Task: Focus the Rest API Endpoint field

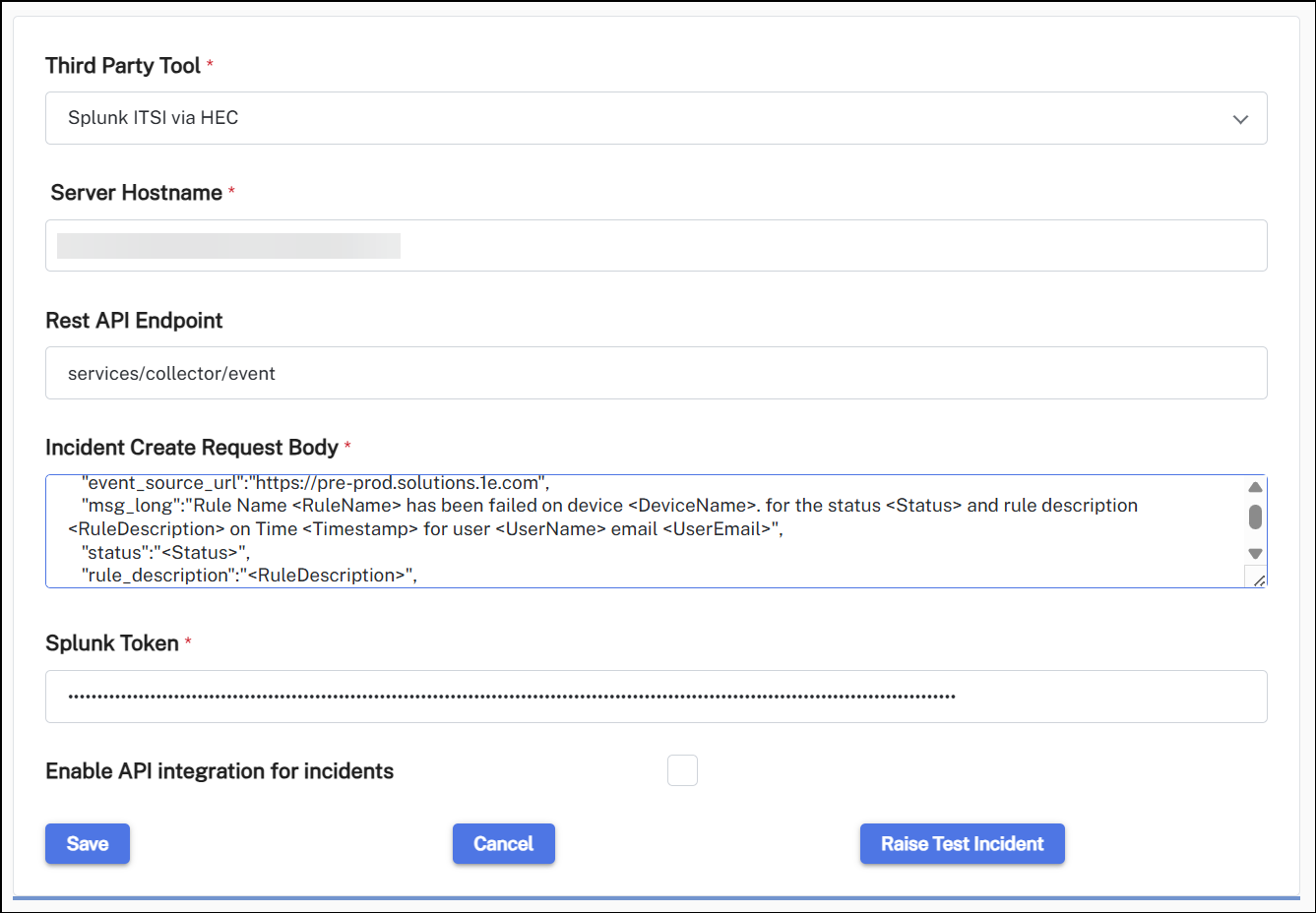Action: coord(656,374)
